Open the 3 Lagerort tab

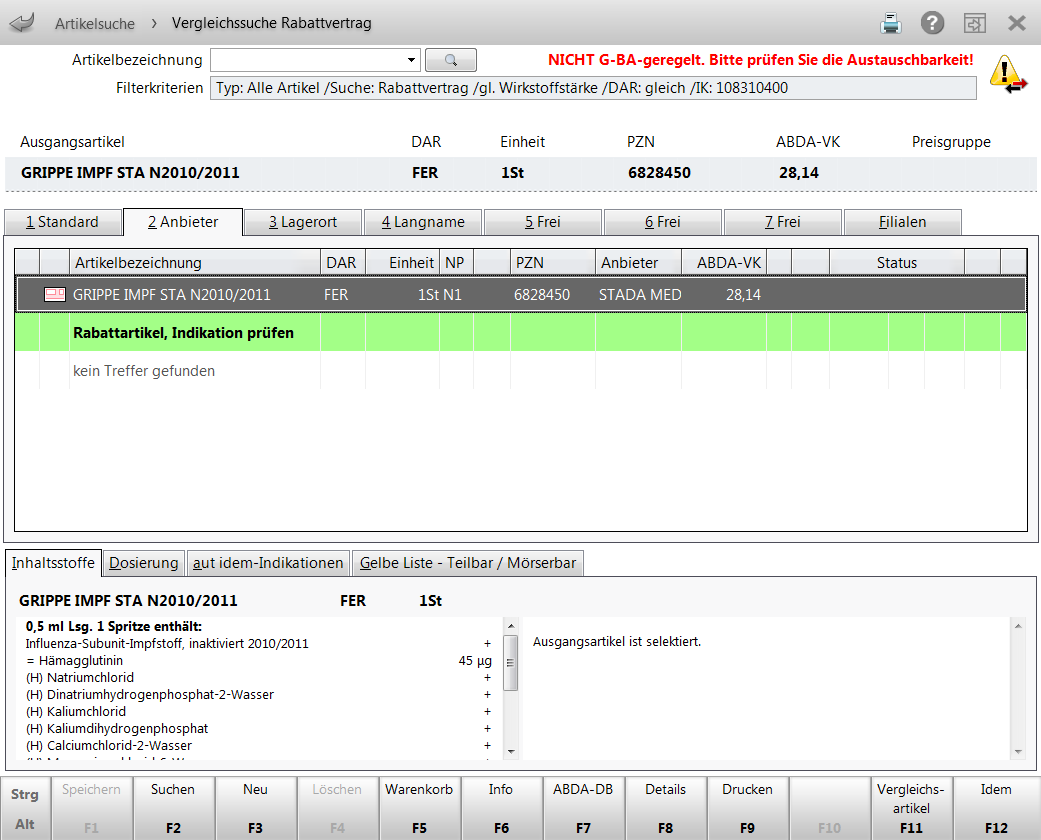(x=303, y=222)
